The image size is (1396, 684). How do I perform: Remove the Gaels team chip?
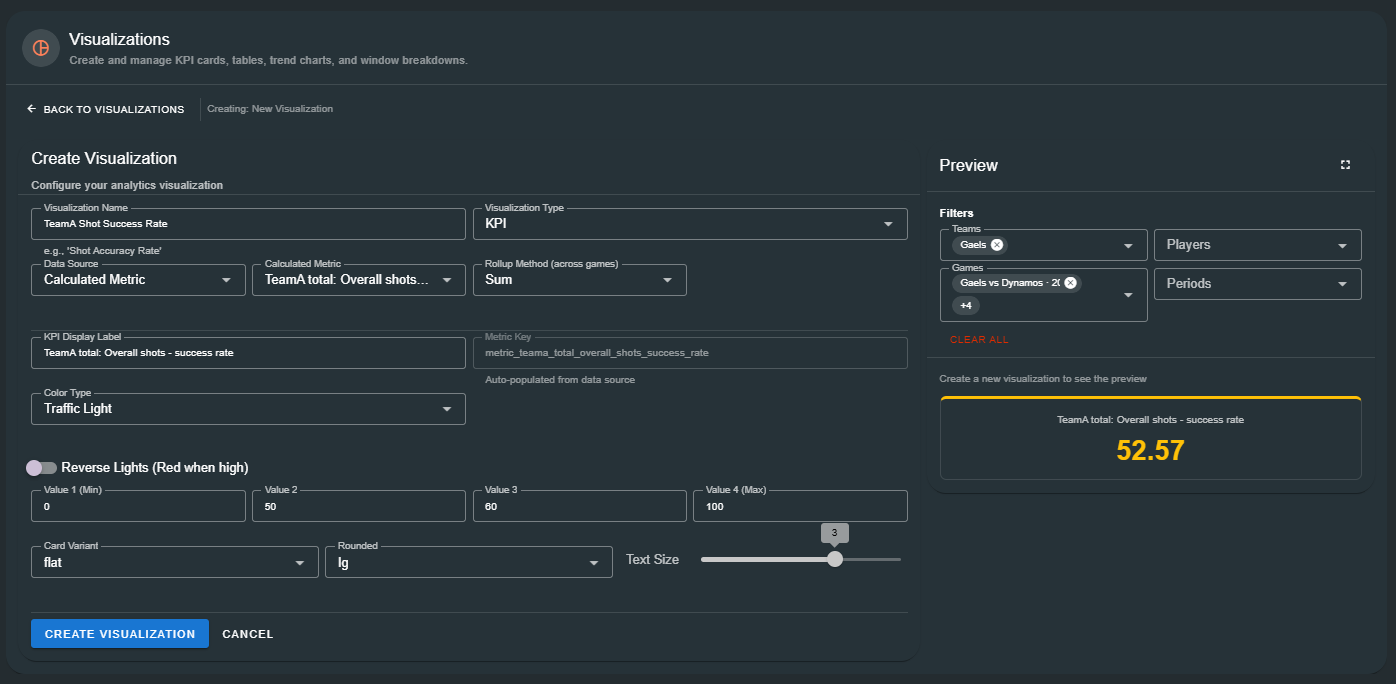coord(997,245)
